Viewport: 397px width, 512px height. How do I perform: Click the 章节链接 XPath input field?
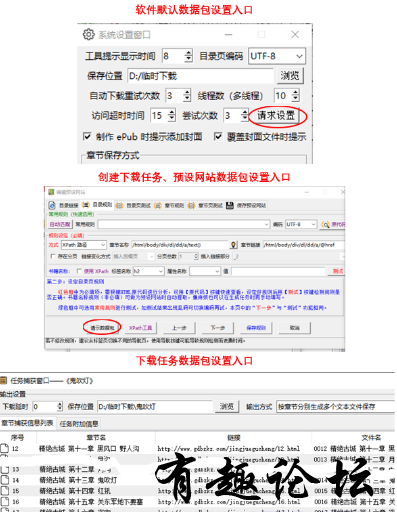(304, 245)
